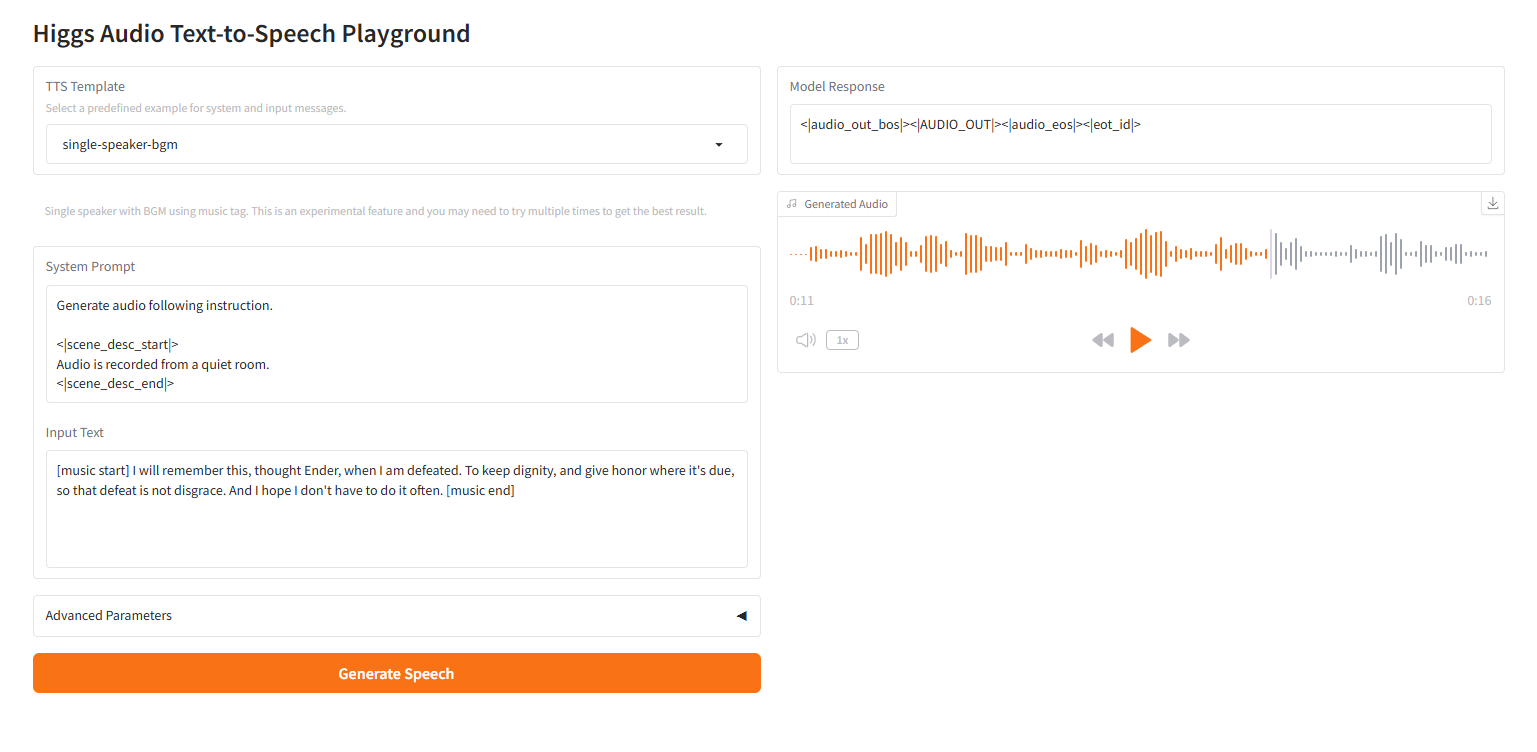Screen dimensions: 1537x752
Task: Toggle the Advanced Parameters triangle arrow
Action: click(741, 616)
